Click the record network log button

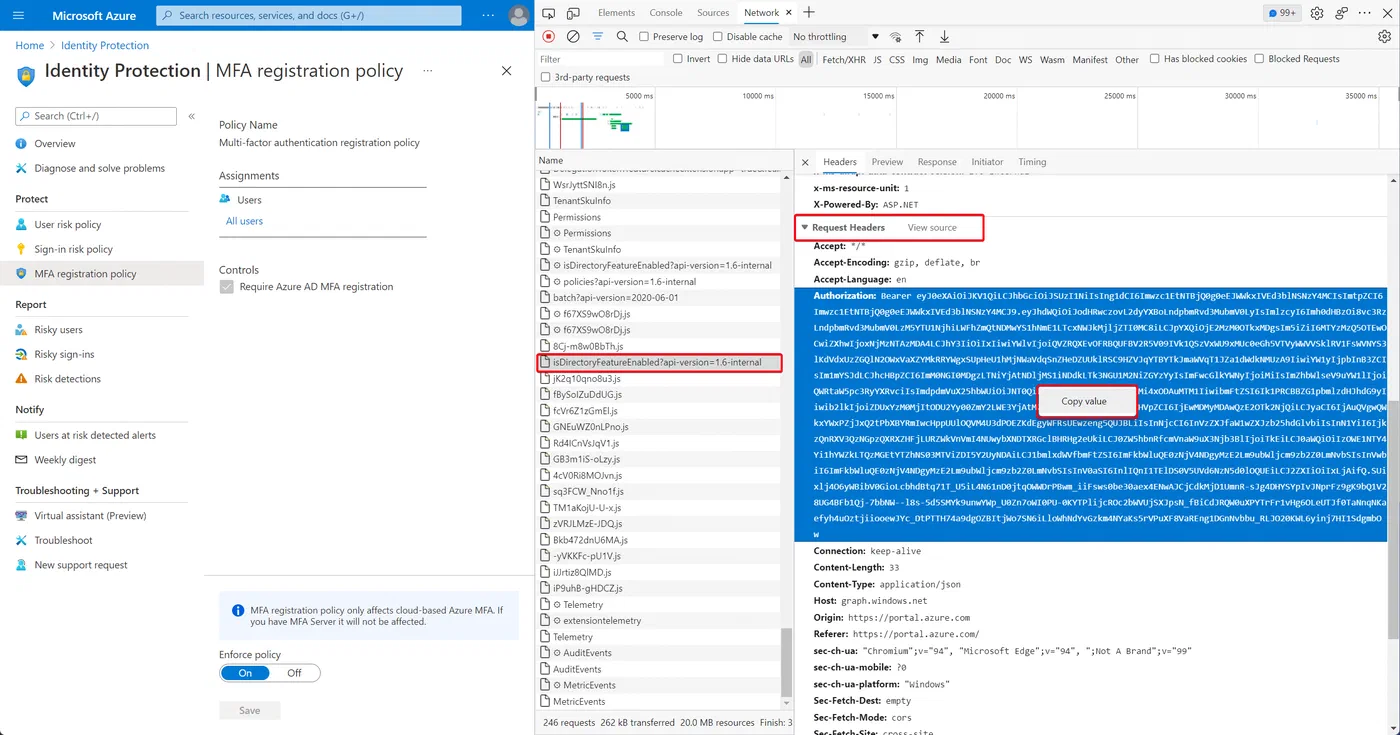tap(549, 37)
